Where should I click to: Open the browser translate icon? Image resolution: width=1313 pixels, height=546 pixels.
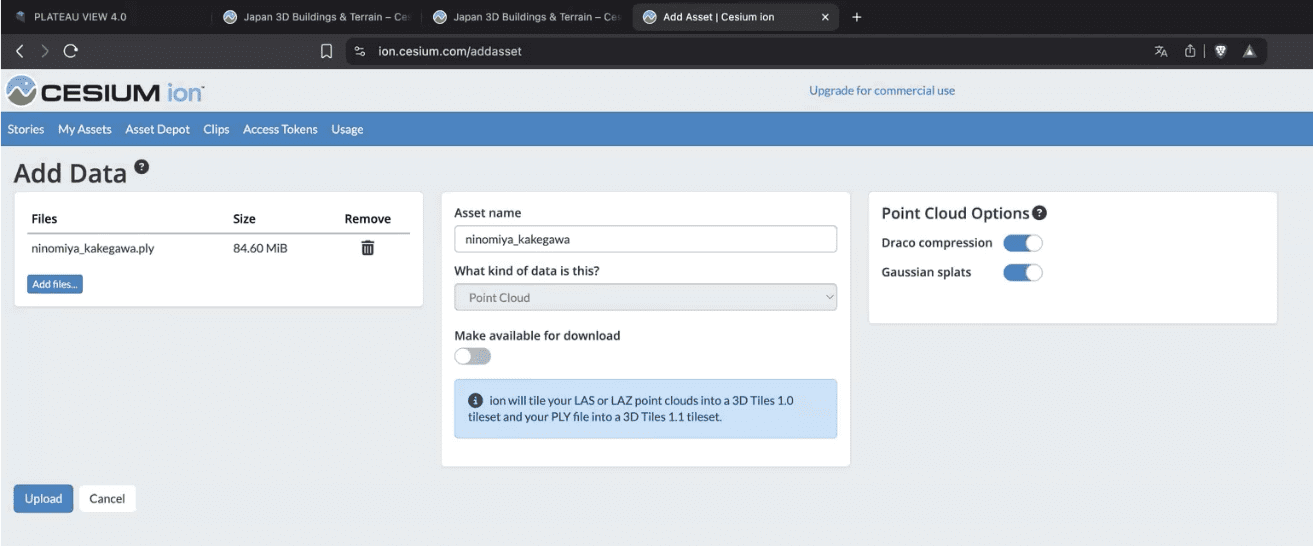coord(1161,51)
